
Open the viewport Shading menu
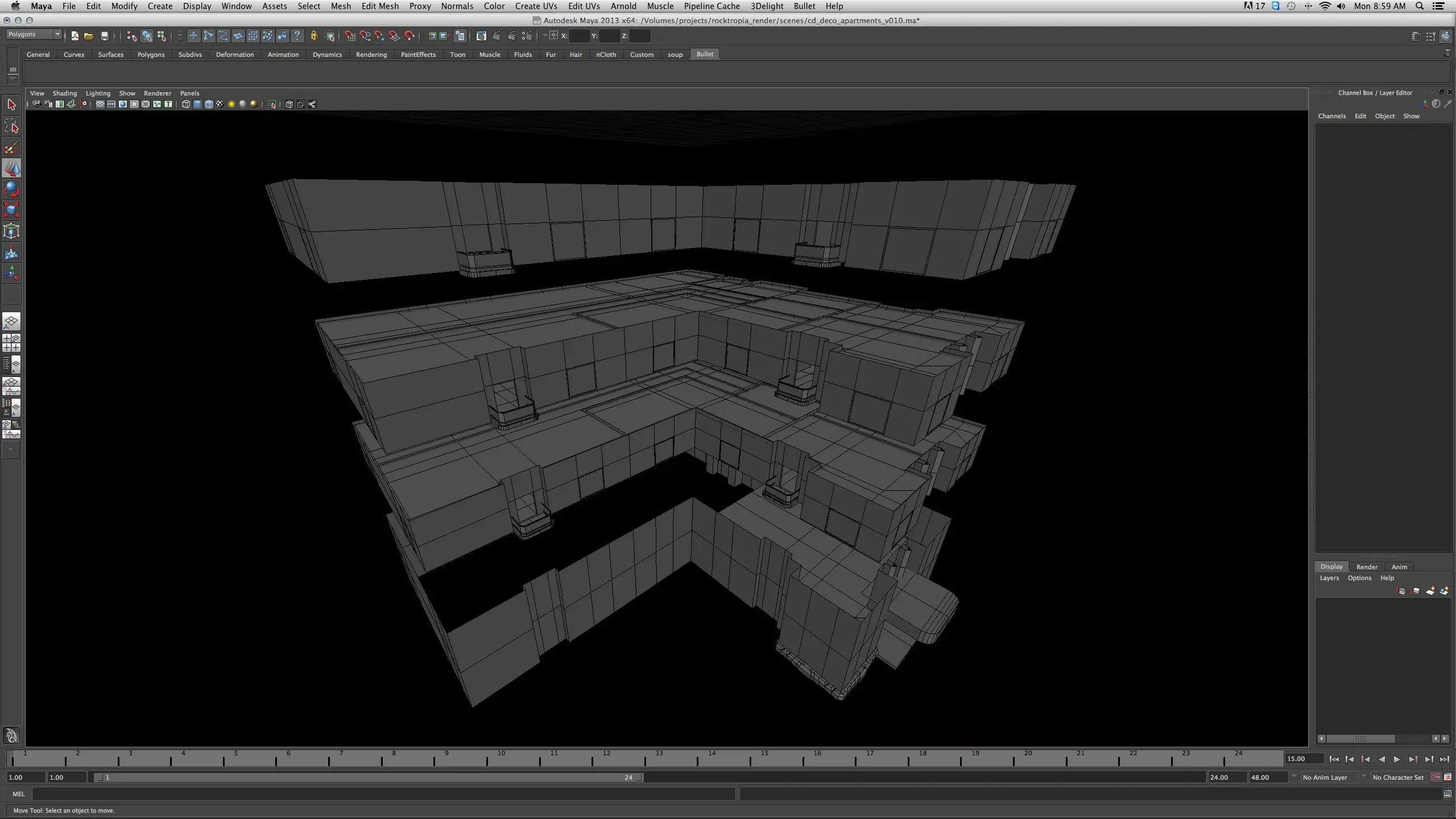click(x=64, y=93)
